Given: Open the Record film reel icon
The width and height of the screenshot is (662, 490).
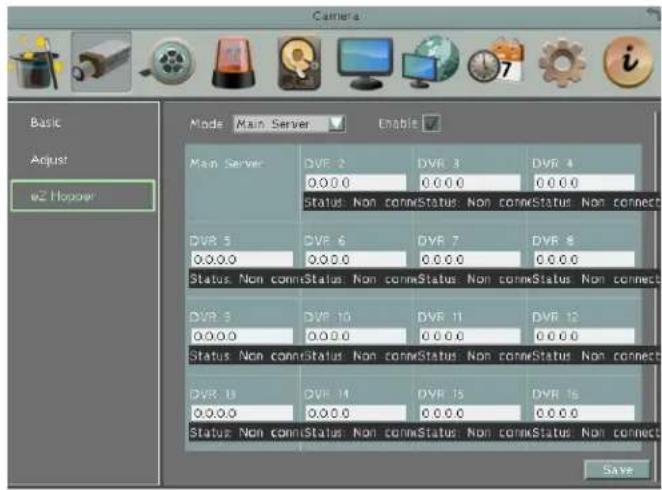Looking at the screenshot, I should click(168, 62).
